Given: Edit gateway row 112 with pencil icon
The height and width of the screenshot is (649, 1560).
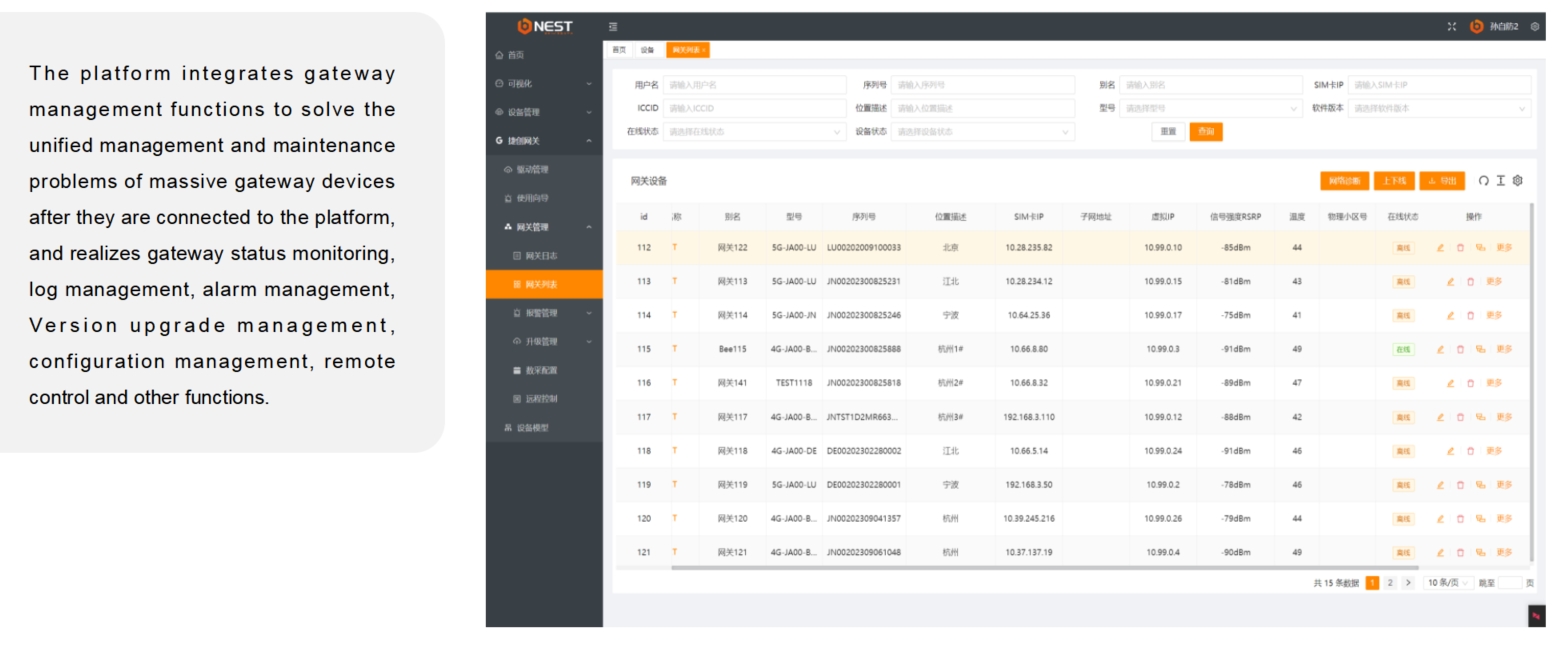Looking at the screenshot, I should pos(1440,248).
